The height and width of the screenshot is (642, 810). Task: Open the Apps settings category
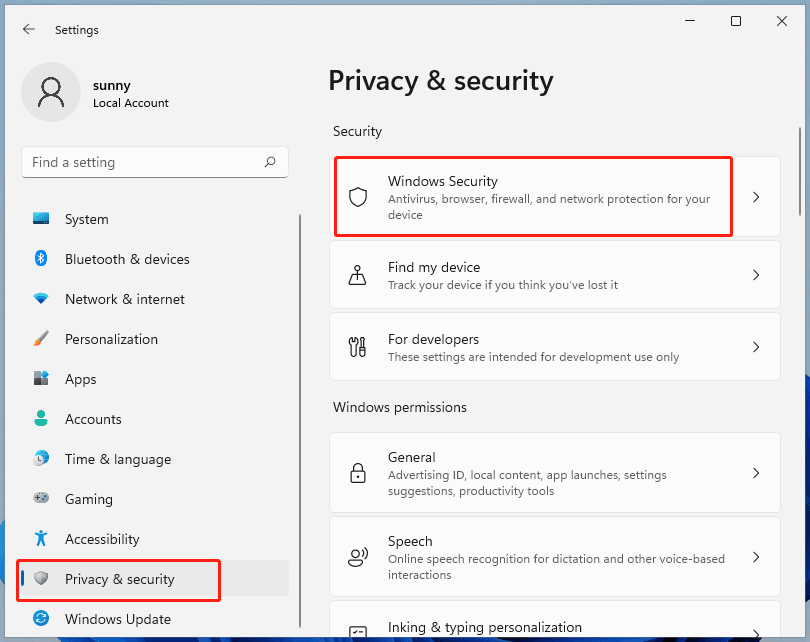81,379
